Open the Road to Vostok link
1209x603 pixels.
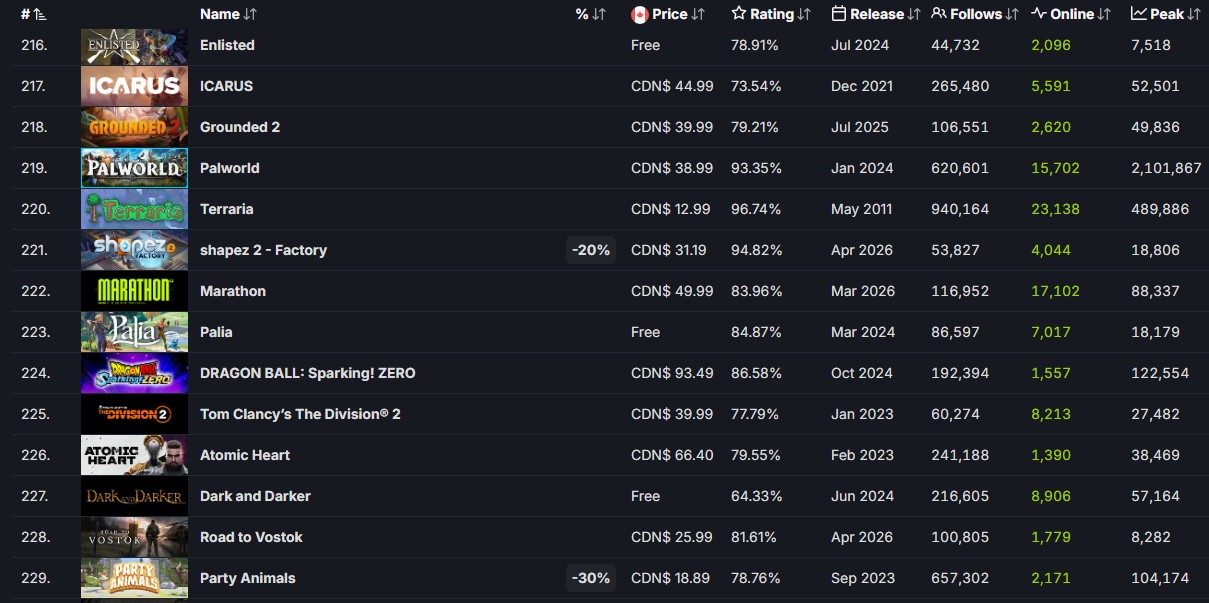point(251,537)
